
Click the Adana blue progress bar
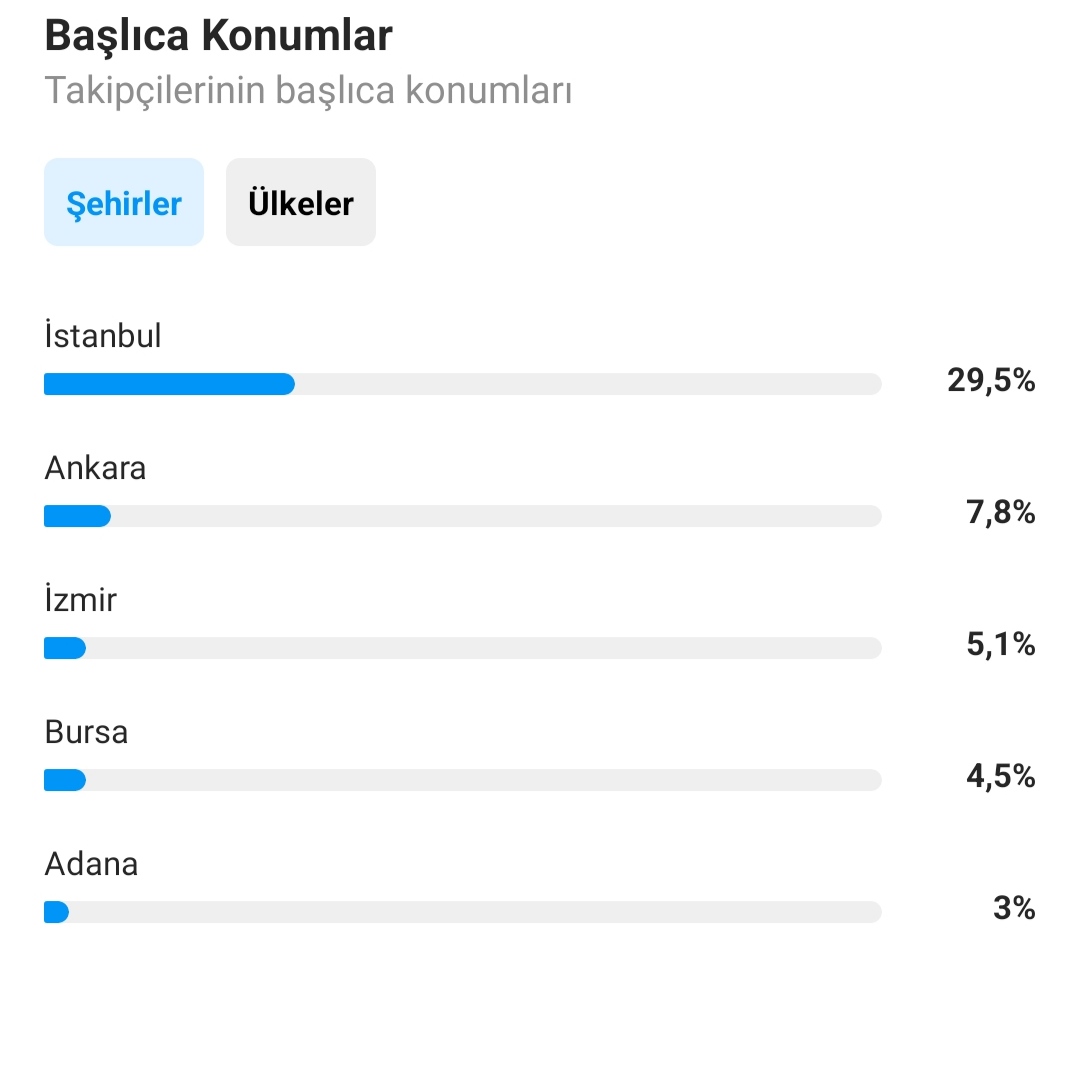(x=56, y=912)
